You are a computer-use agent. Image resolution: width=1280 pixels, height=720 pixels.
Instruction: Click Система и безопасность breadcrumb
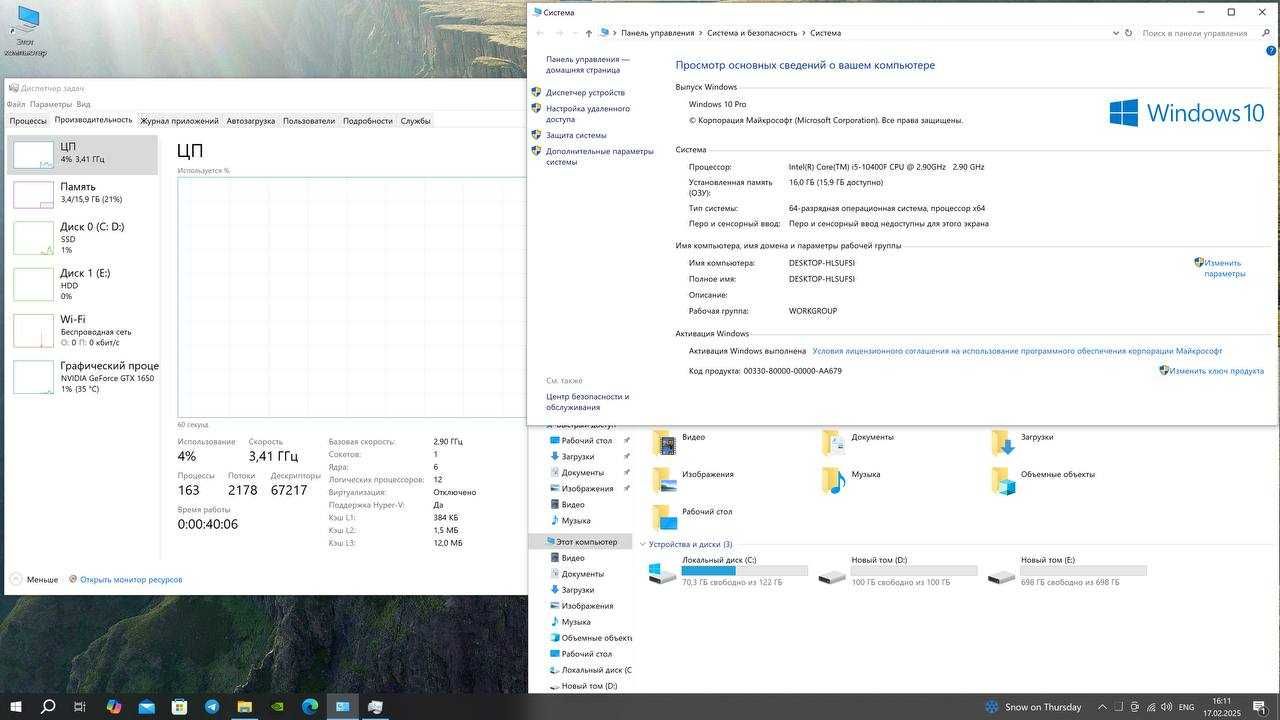tap(752, 33)
